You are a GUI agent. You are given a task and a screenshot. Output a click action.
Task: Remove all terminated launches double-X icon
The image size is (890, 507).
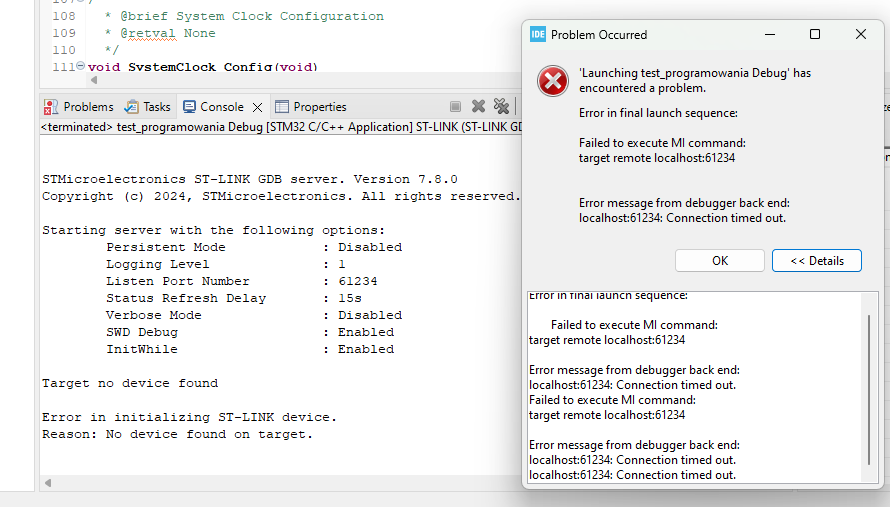click(x=501, y=106)
